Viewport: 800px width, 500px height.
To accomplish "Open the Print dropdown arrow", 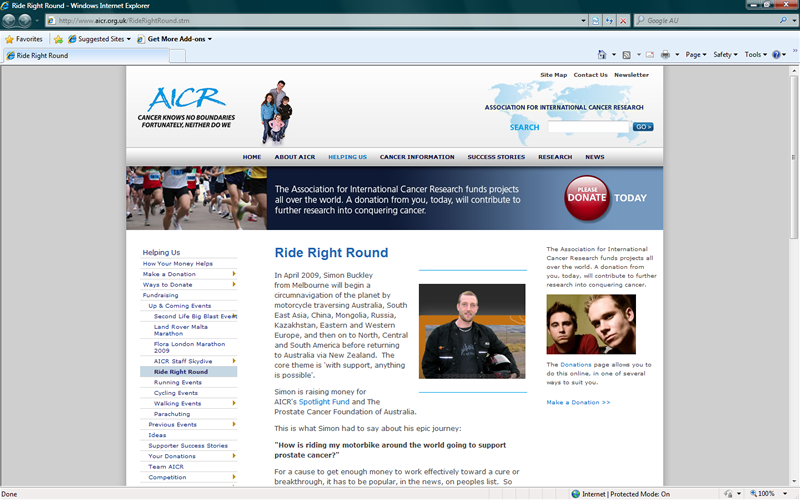I will pyautogui.click(x=677, y=55).
